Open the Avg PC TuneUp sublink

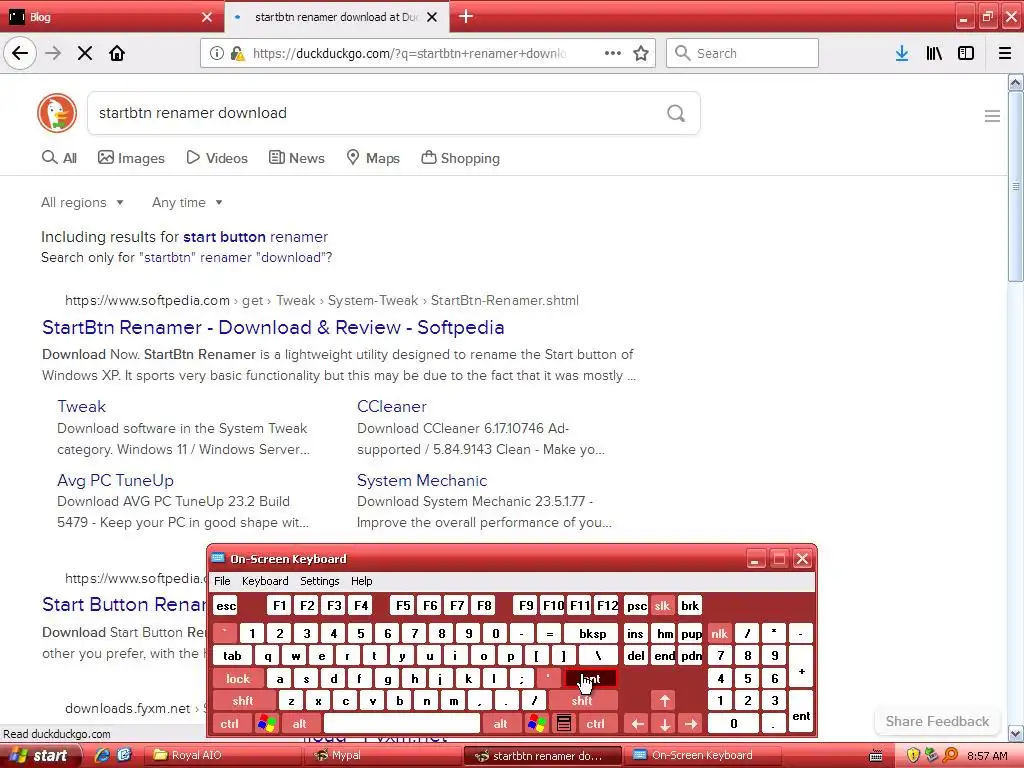click(x=116, y=480)
